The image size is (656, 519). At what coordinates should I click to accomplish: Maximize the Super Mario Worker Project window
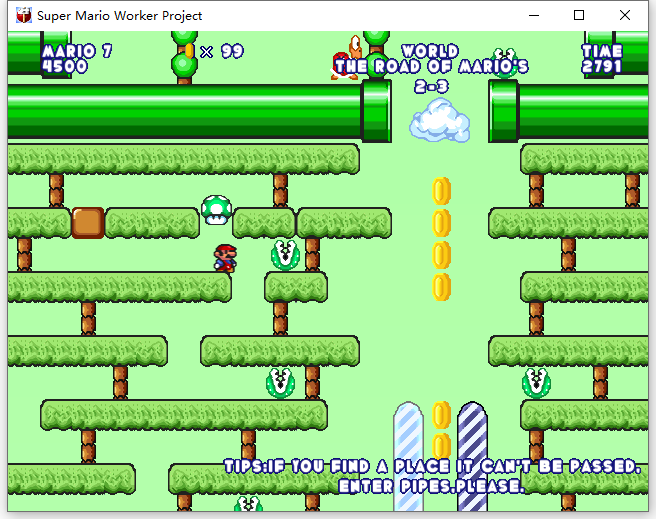click(x=579, y=15)
